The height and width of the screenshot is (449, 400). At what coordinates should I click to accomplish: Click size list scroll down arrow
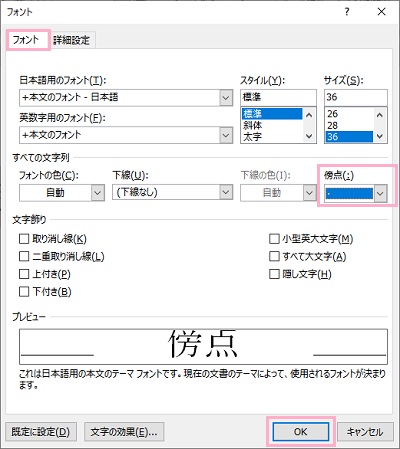click(x=380, y=136)
